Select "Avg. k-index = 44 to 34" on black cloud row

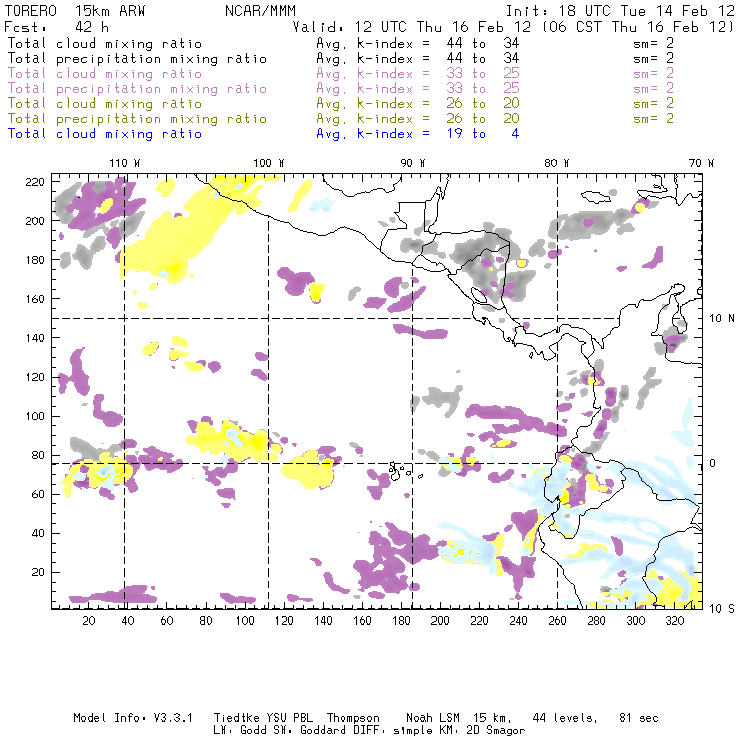pyautogui.click(x=418, y=43)
